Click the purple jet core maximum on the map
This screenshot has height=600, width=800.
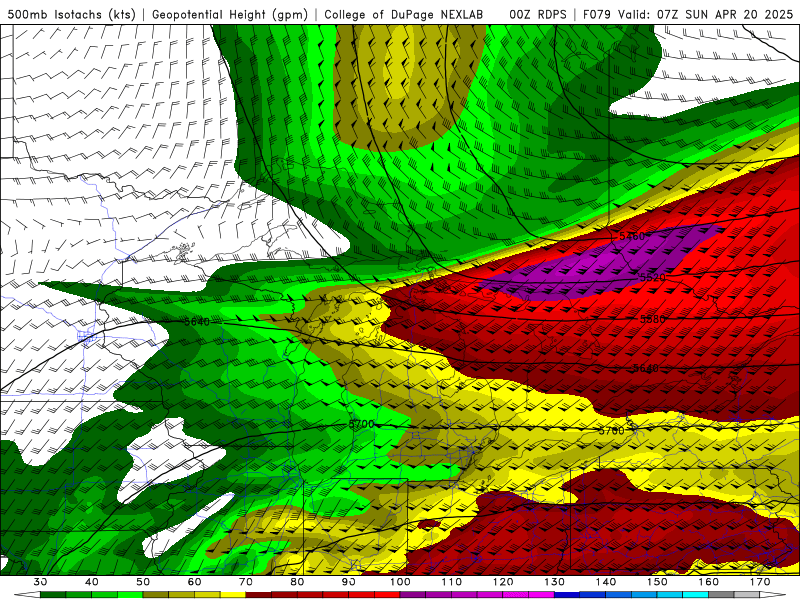602,263
